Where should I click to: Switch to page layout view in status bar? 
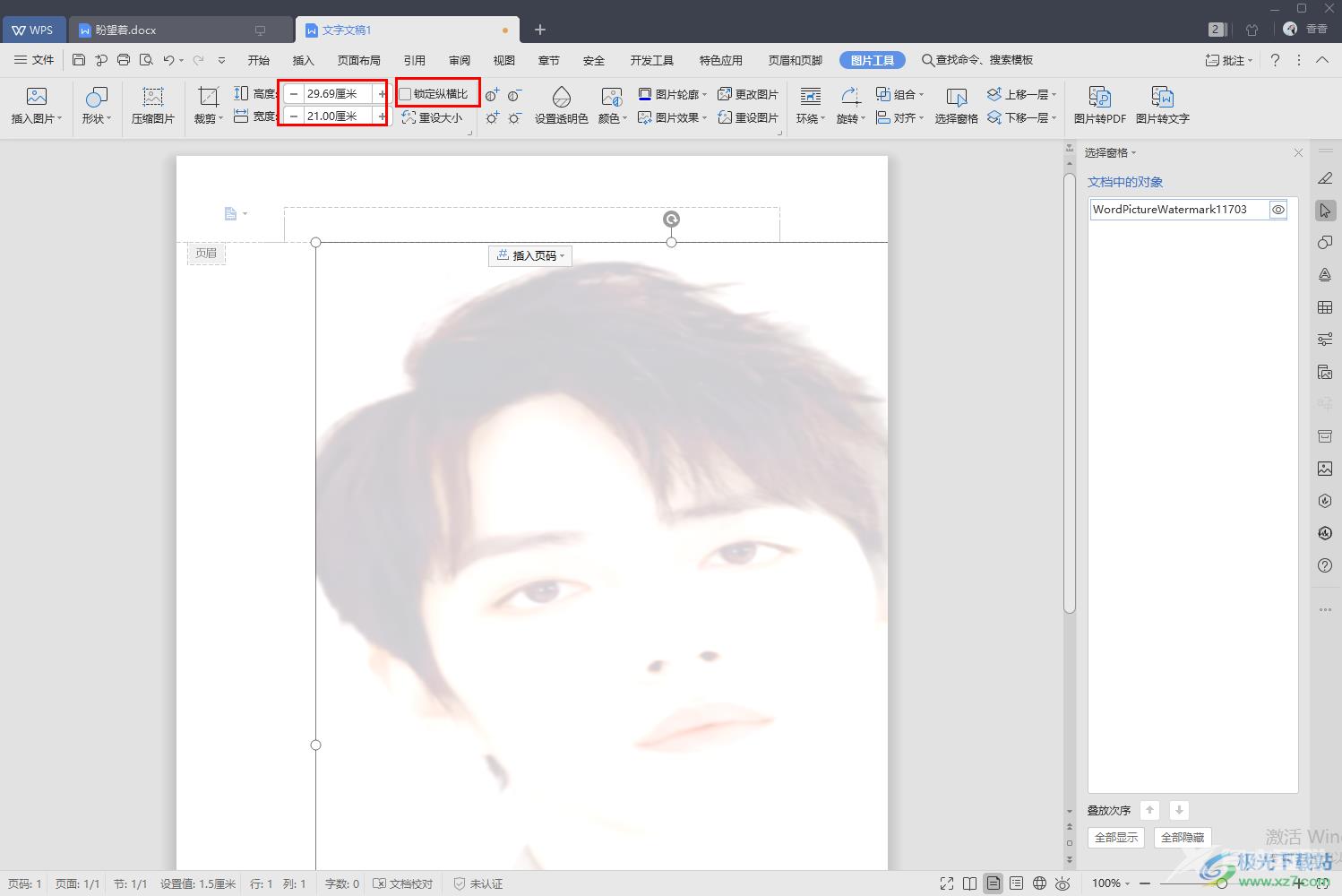point(994,883)
